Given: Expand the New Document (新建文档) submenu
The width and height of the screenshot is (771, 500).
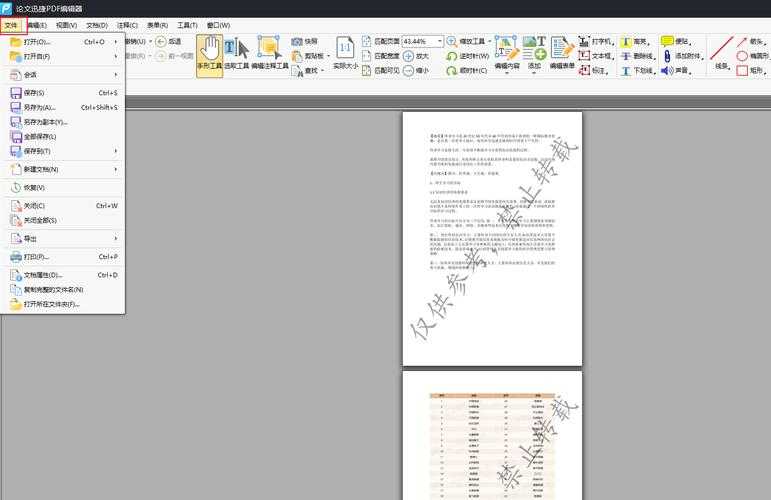Looking at the screenshot, I should [62, 169].
